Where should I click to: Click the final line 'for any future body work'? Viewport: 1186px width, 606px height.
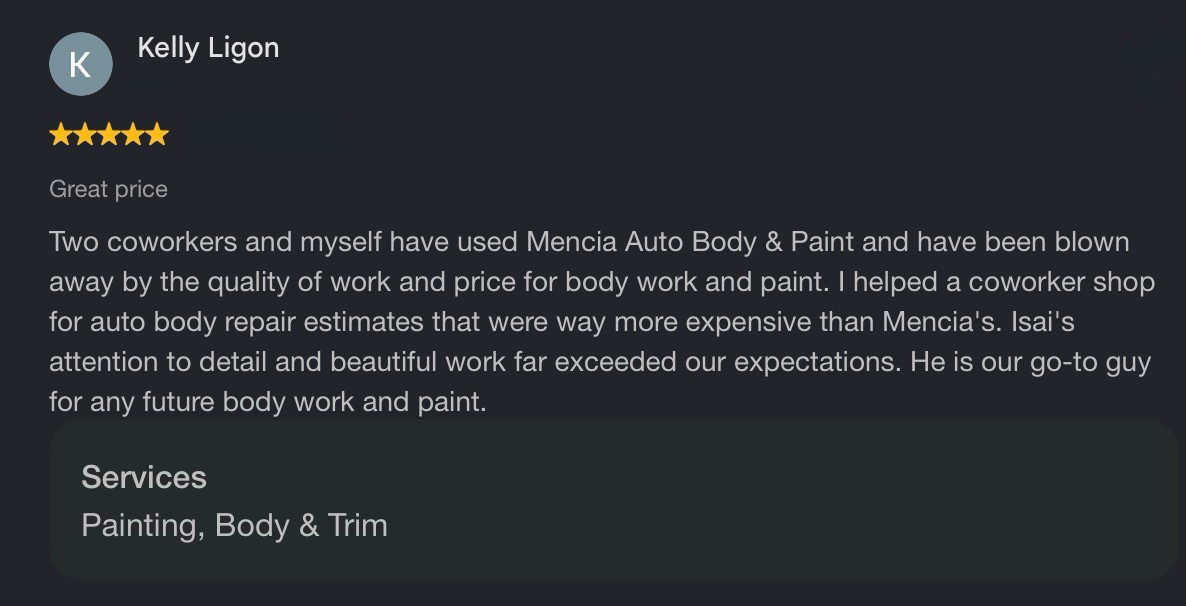(x=268, y=402)
